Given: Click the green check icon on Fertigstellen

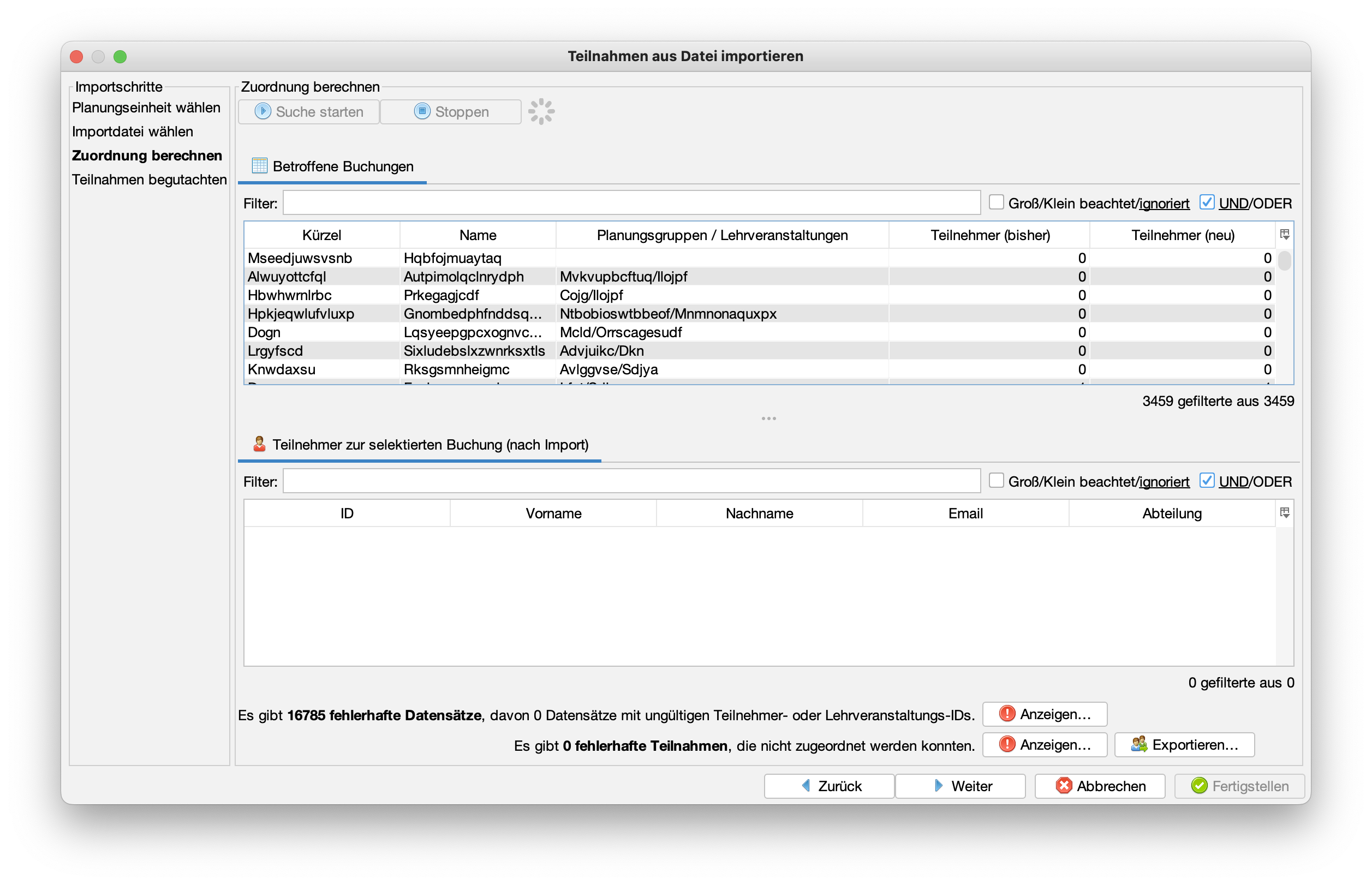Looking at the screenshot, I should point(1199,786).
